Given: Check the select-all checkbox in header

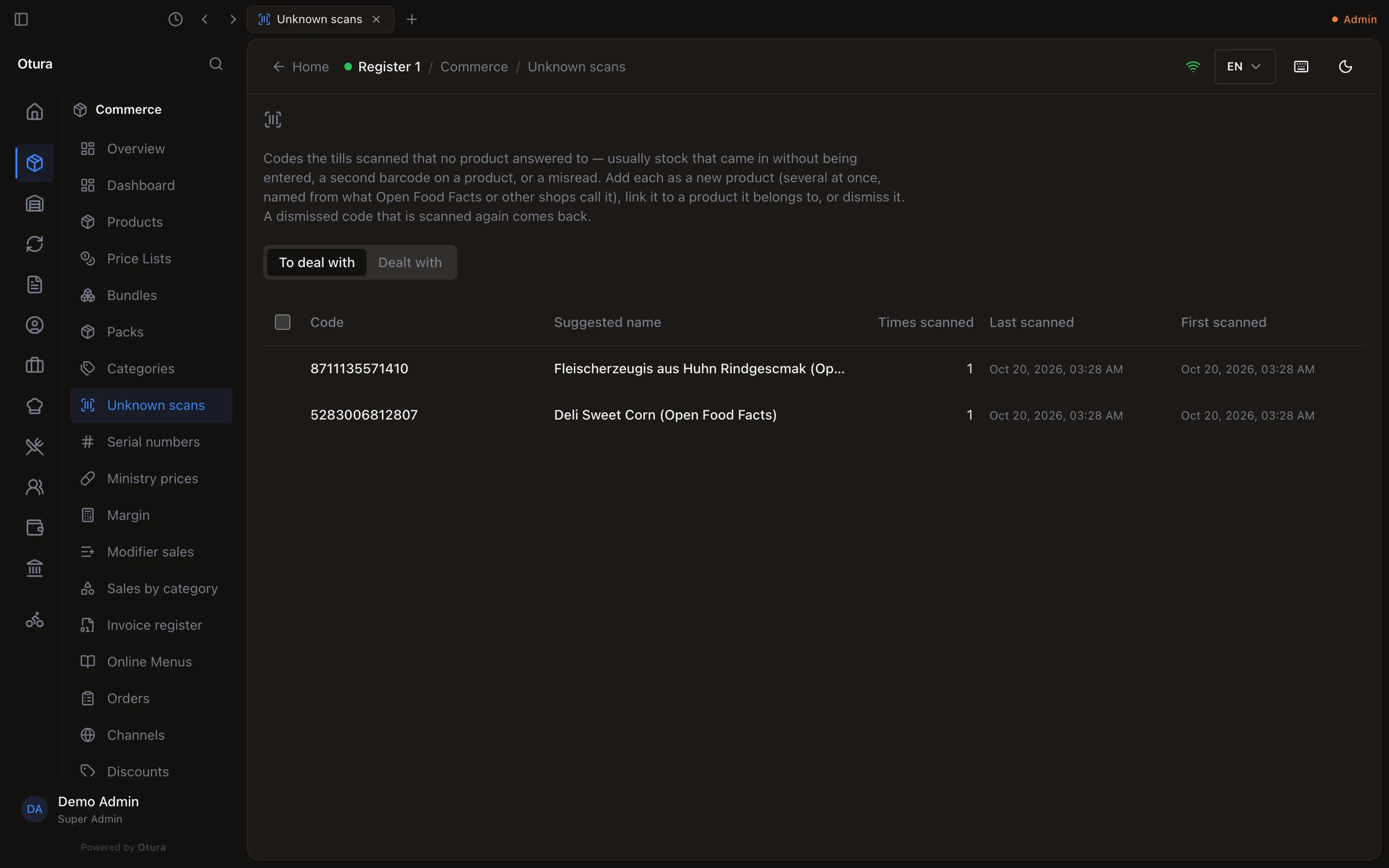Looking at the screenshot, I should [x=283, y=322].
